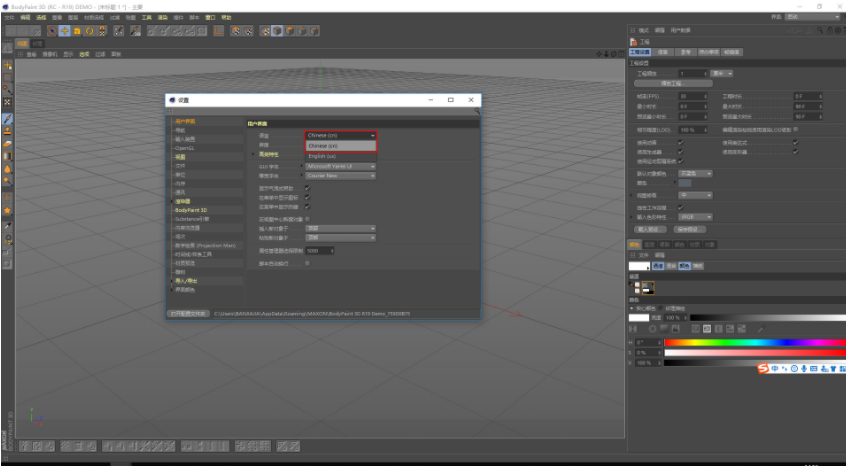This screenshot has height=466, width=846.
Task: Select the Brush tool in left sidebar
Action: pos(8,118)
